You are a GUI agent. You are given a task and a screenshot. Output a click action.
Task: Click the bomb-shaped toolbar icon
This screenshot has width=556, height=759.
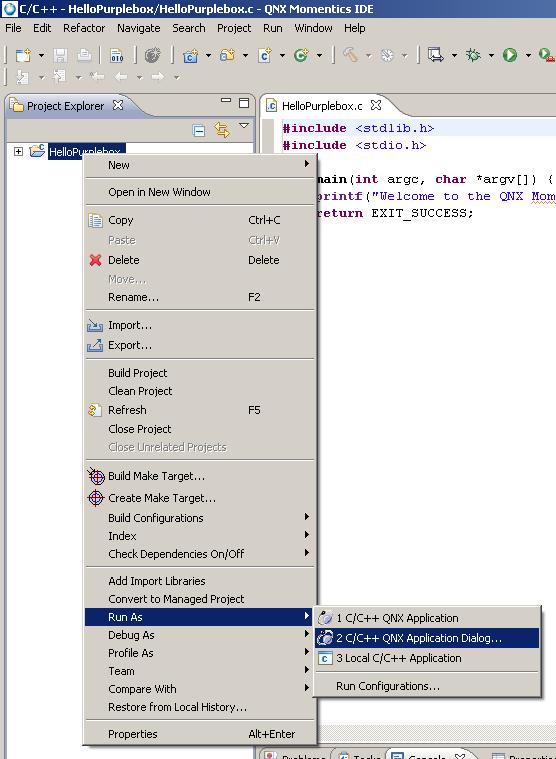(152, 55)
